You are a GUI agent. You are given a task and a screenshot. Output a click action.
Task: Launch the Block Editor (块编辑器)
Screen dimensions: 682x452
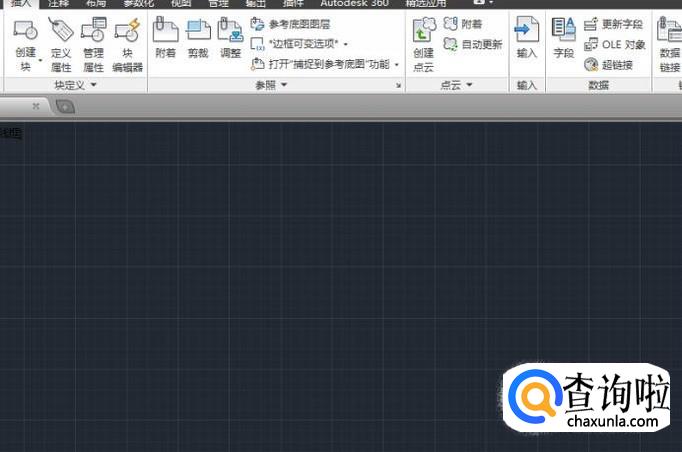click(127, 44)
